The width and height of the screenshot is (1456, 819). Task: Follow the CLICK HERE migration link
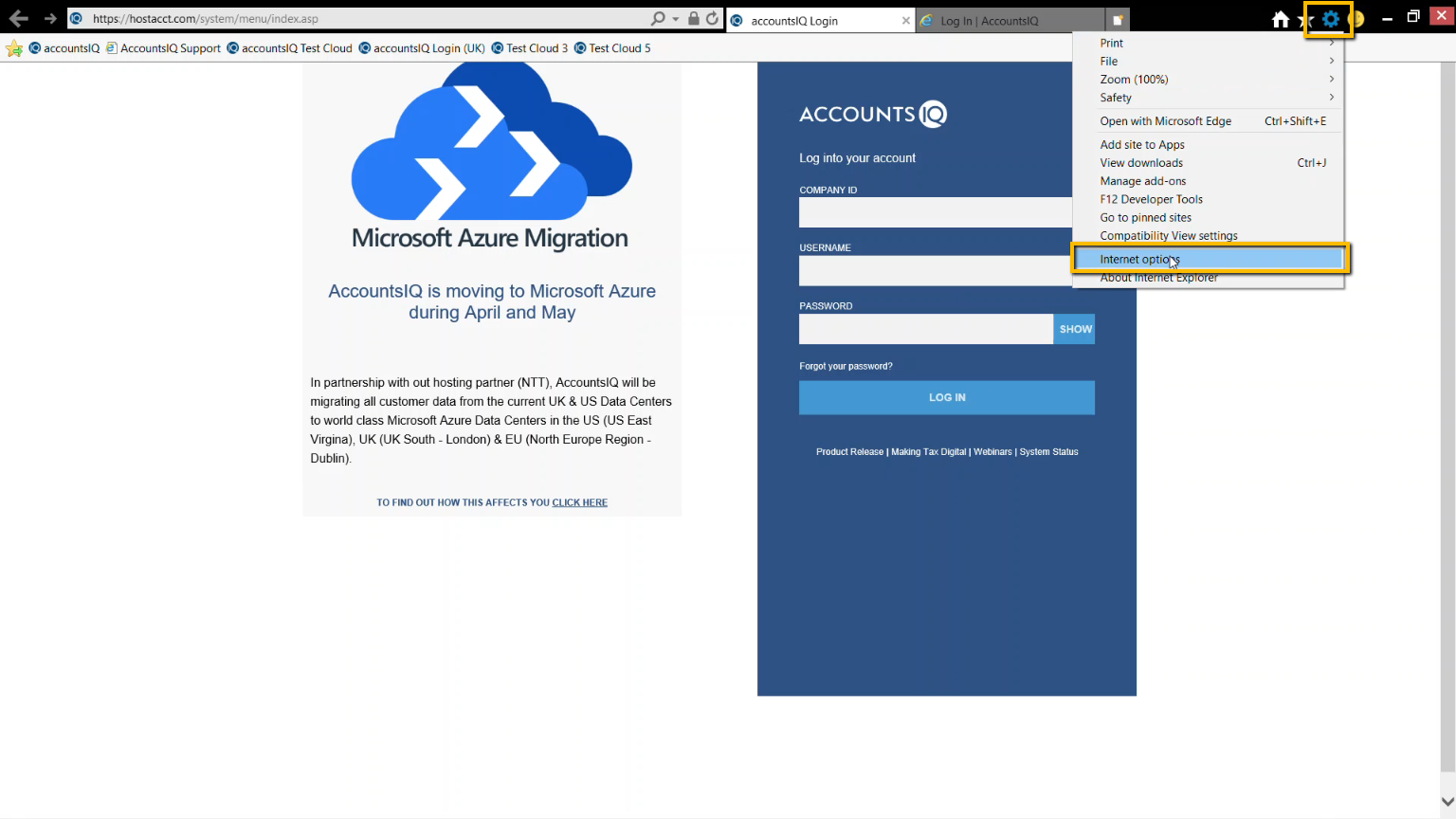click(x=580, y=502)
